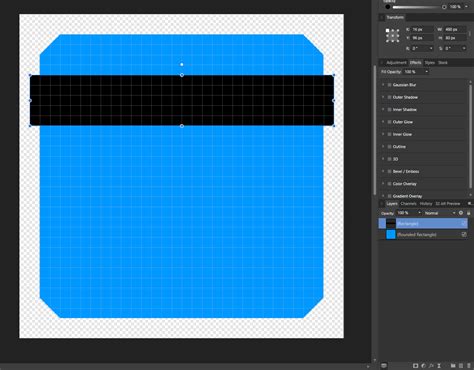Click the add pixel layer icon
The image size is (474, 370).
(x=461, y=366)
